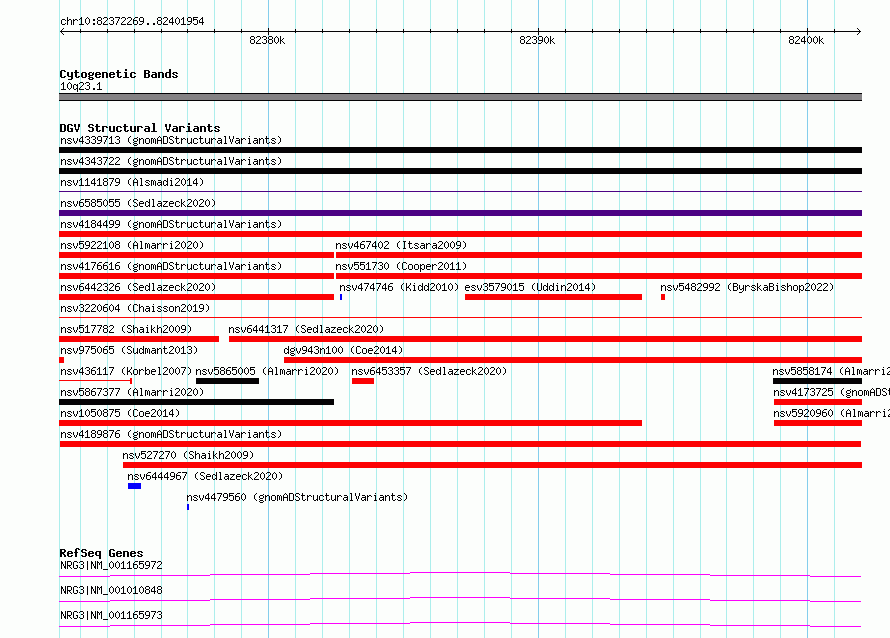Click the nsv6441317 (Sedlazeck2020) label
The width and height of the screenshot is (890, 638).
[306, 329]
